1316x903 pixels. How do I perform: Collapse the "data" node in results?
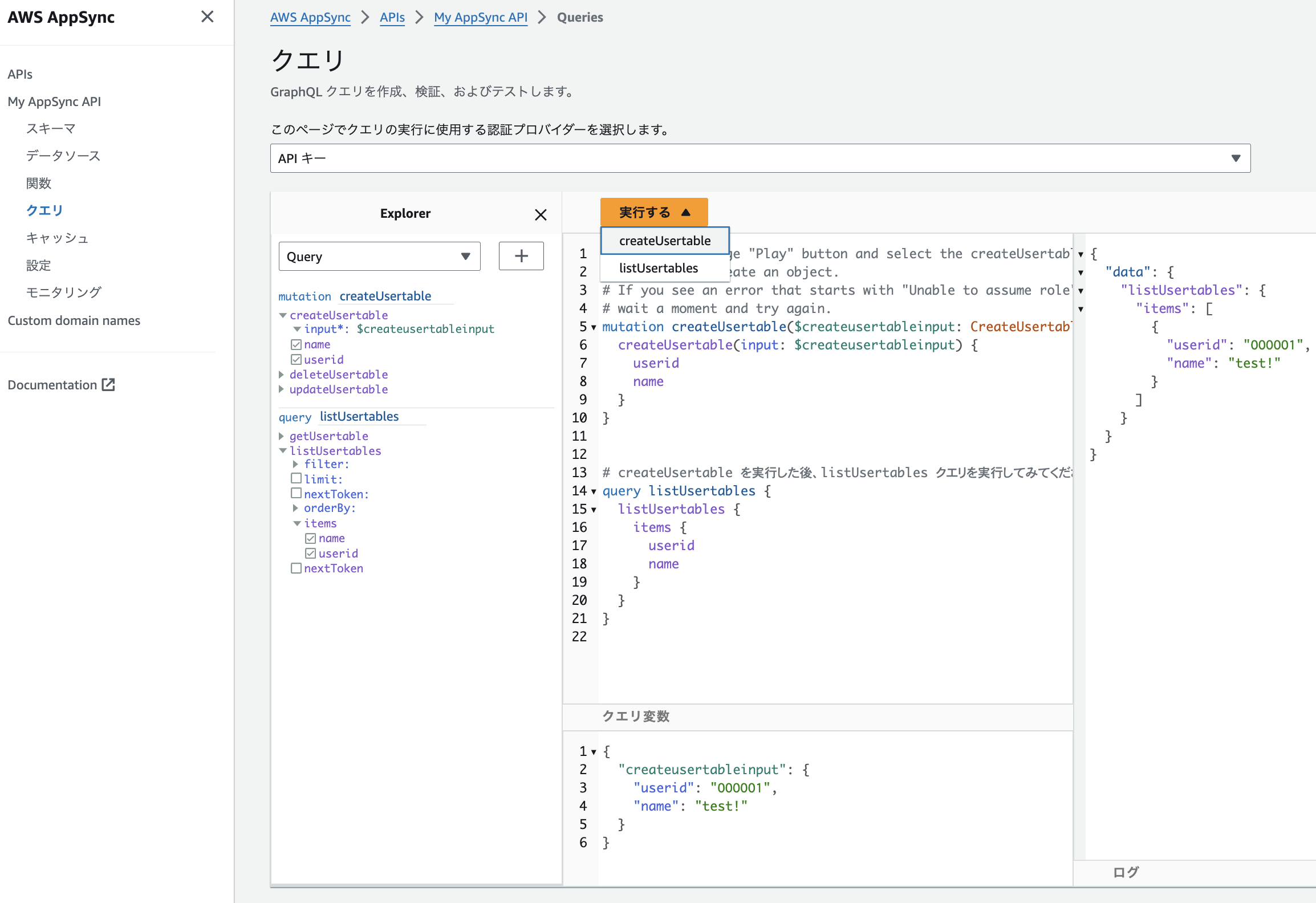1081,272
